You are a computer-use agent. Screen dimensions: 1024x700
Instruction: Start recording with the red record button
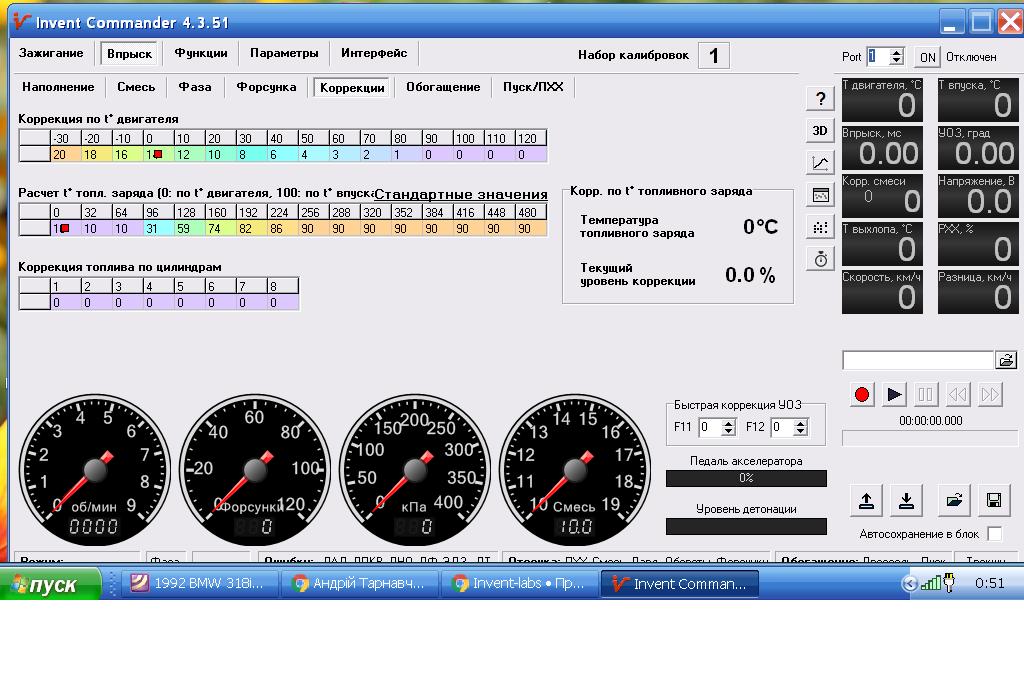pyautogui.click(x=862, y=394)
